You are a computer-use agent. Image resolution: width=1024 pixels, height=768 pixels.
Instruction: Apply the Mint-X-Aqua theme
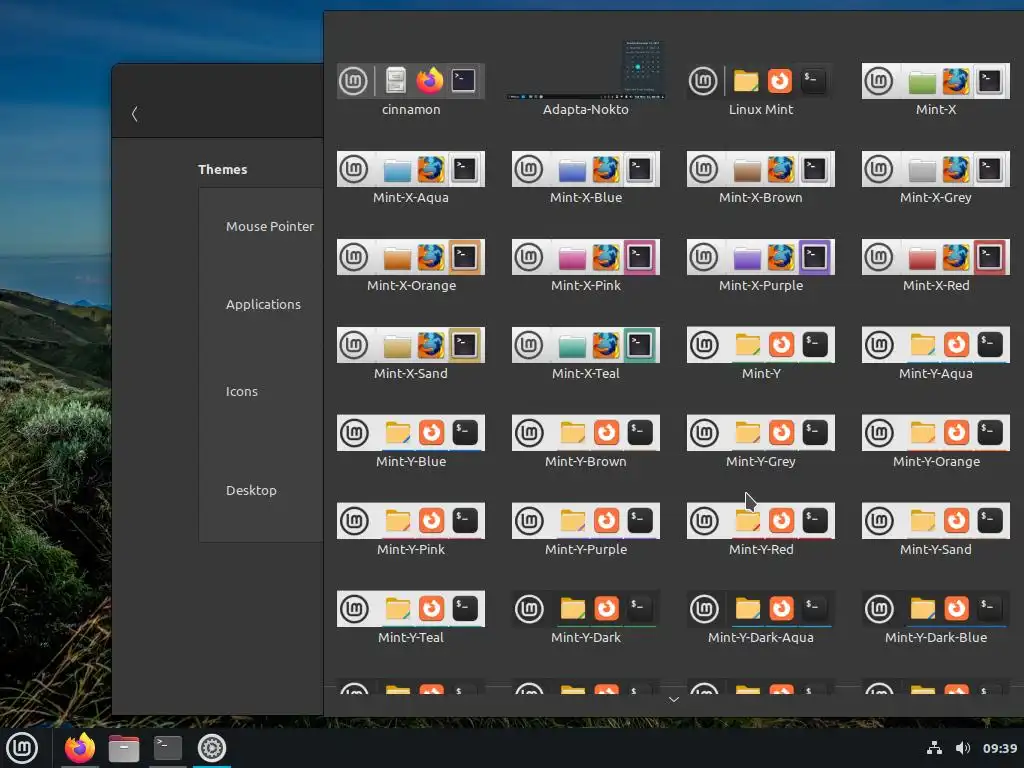click(411, 169)
